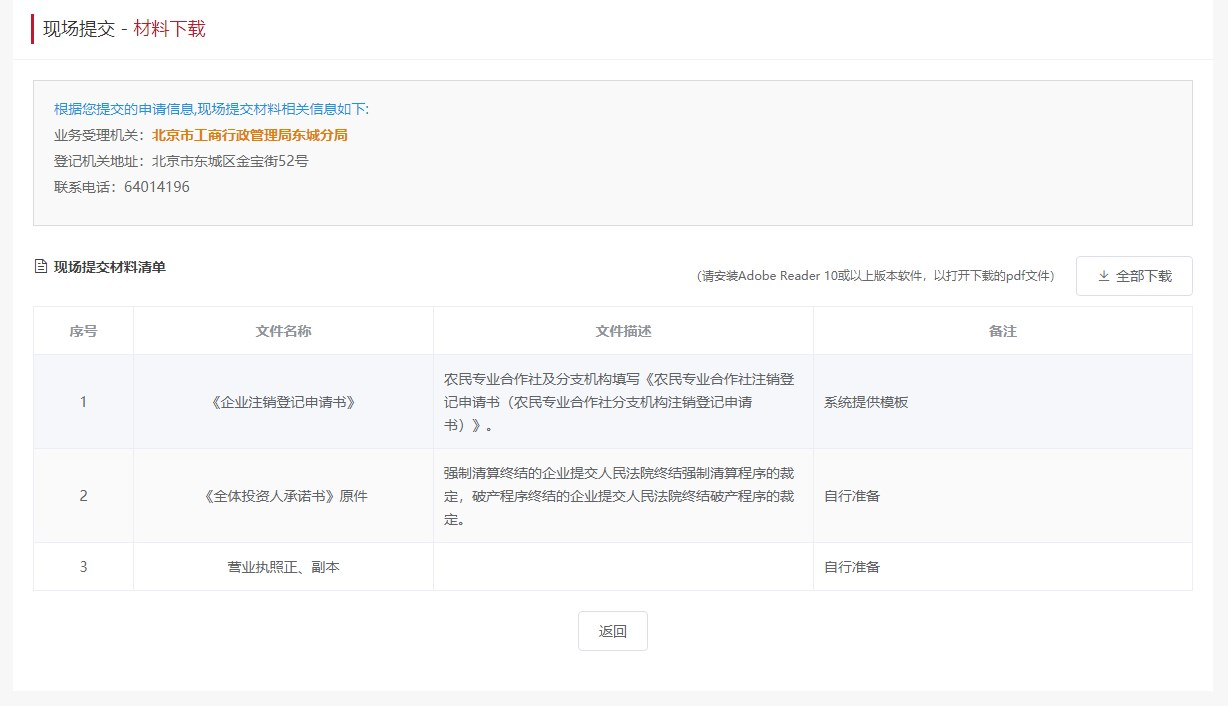The height and width of the screenshot is (706, 1228).
Task: Click 自行准备 remark in row 3
Action: (x=852, y=567)
